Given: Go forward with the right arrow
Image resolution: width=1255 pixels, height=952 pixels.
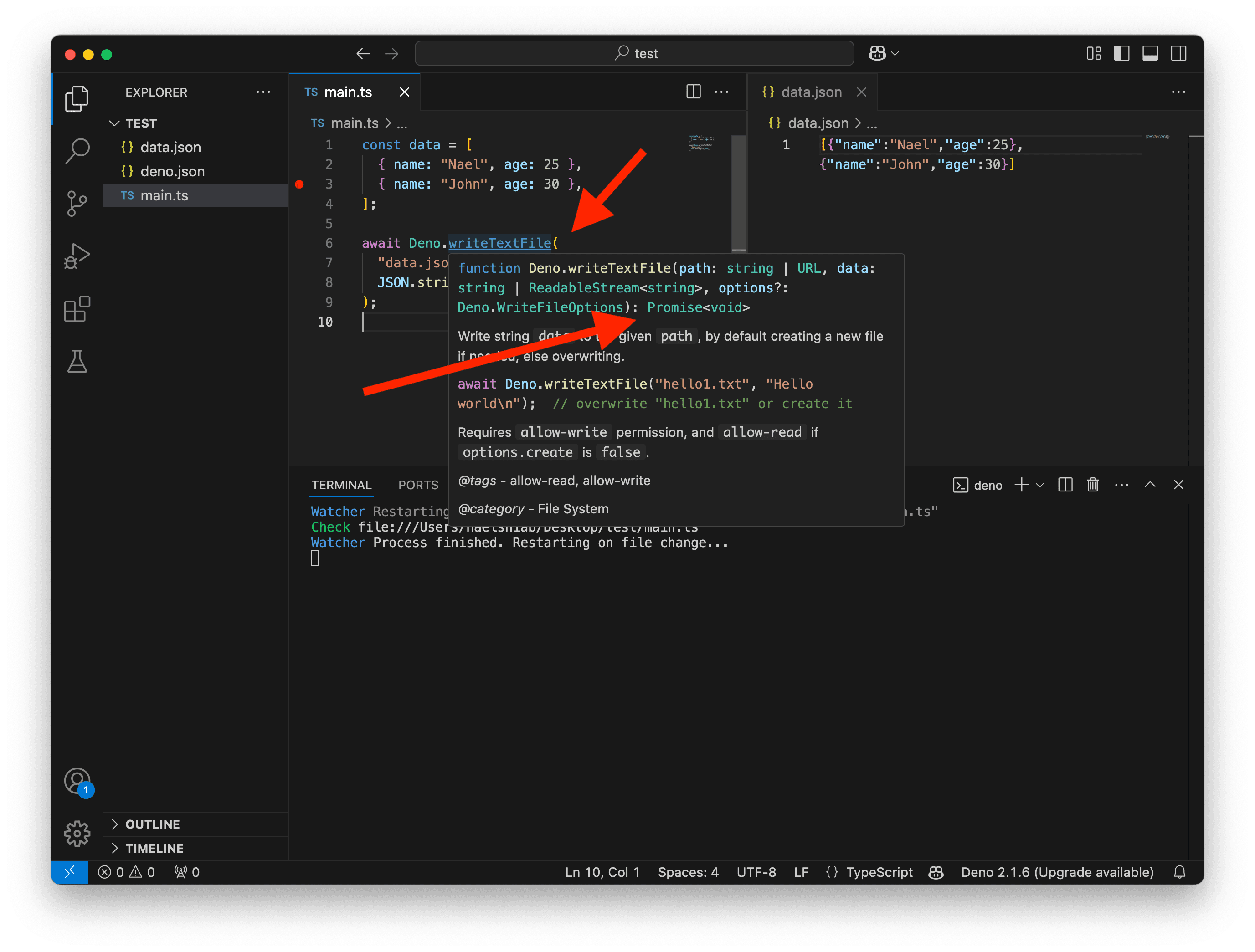Looking at the screenshot, I should point(391,54).
